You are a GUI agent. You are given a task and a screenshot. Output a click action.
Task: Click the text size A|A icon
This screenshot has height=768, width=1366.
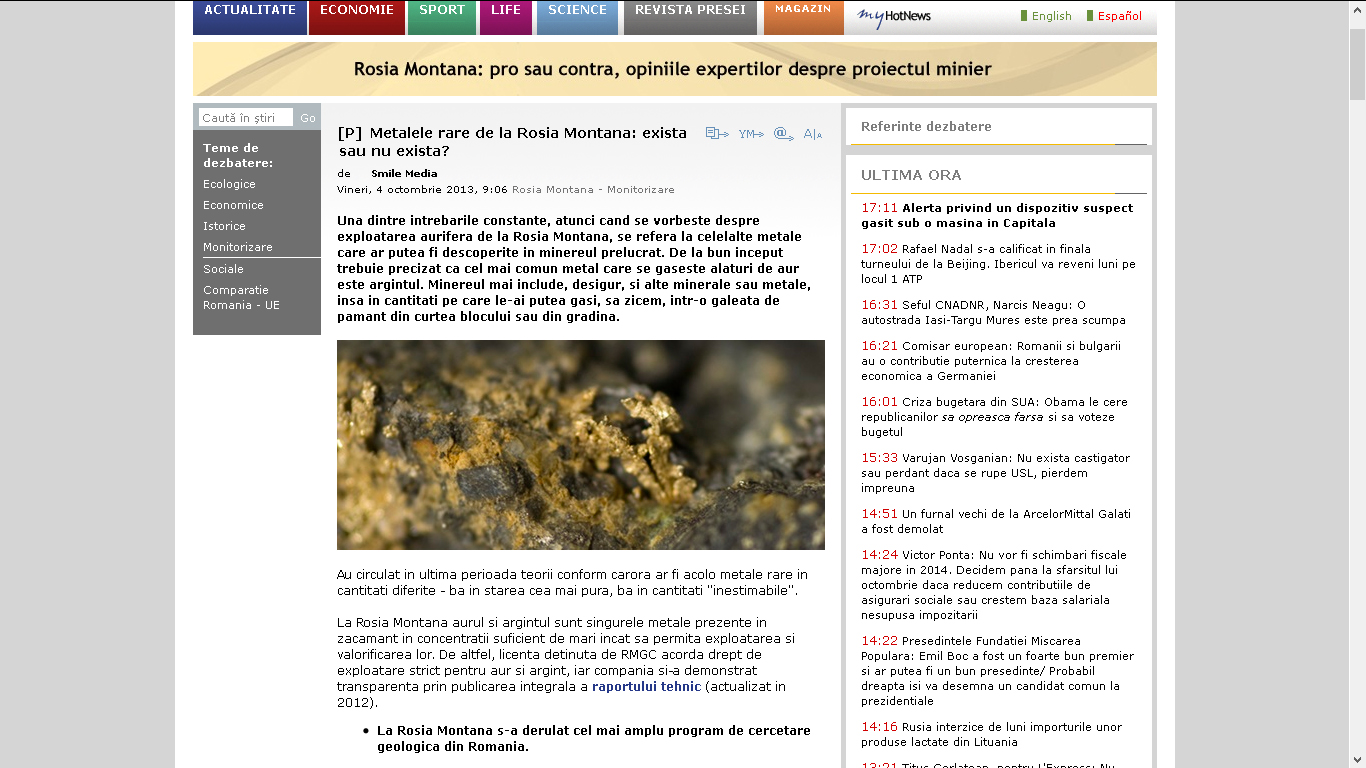[812, 134]
